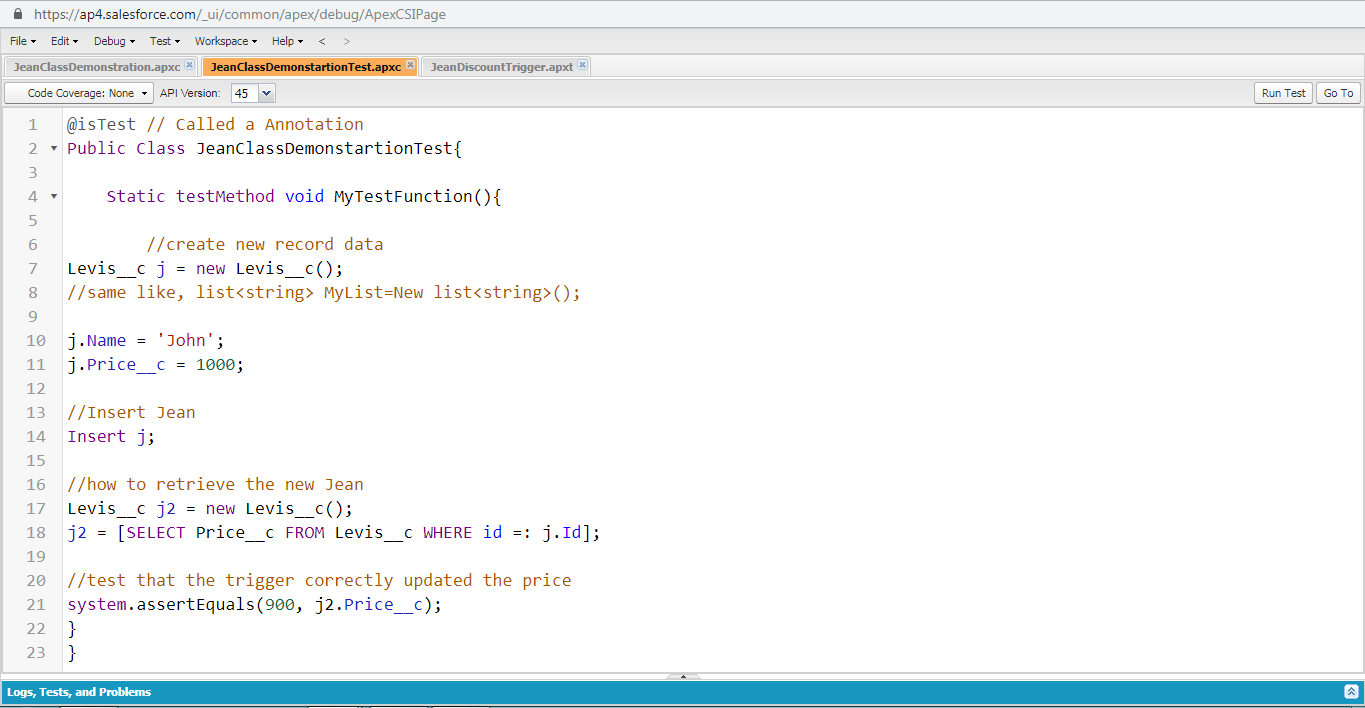
Task: Open the Debug menu
Action: click(114, 41)
